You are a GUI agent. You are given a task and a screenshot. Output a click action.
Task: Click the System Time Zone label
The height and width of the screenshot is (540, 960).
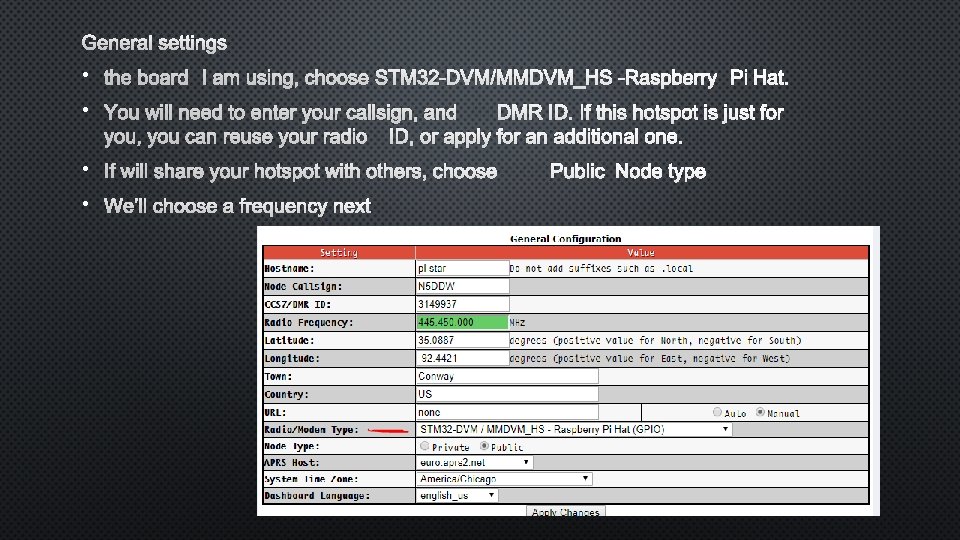311,479
